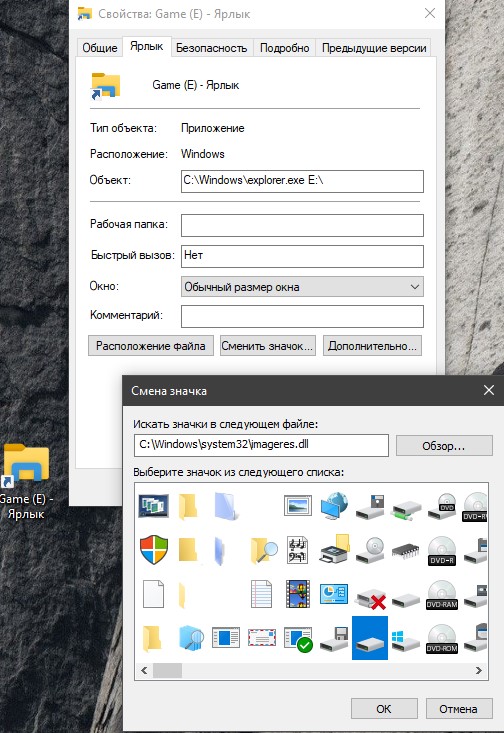Switch to the Безопасность tab
504x733 pixels.
[211, 48]
